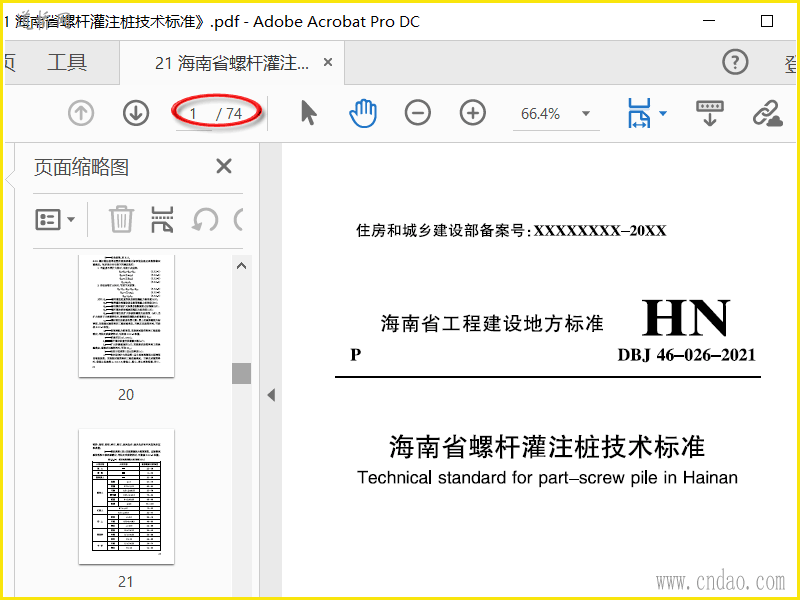Open the 66.4% zoom level dropdown
800x600 pixels.
point(586,113)
